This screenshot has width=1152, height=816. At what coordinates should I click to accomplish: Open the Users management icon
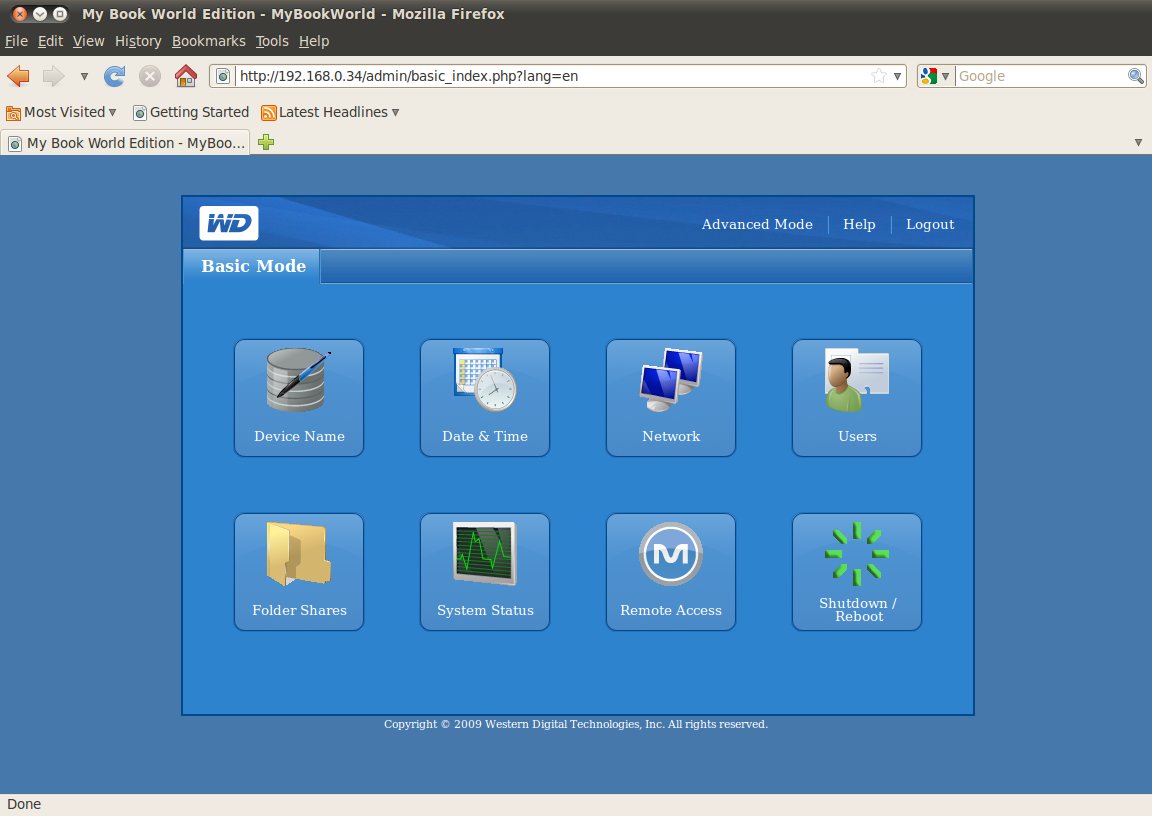[x=856, y=397]
